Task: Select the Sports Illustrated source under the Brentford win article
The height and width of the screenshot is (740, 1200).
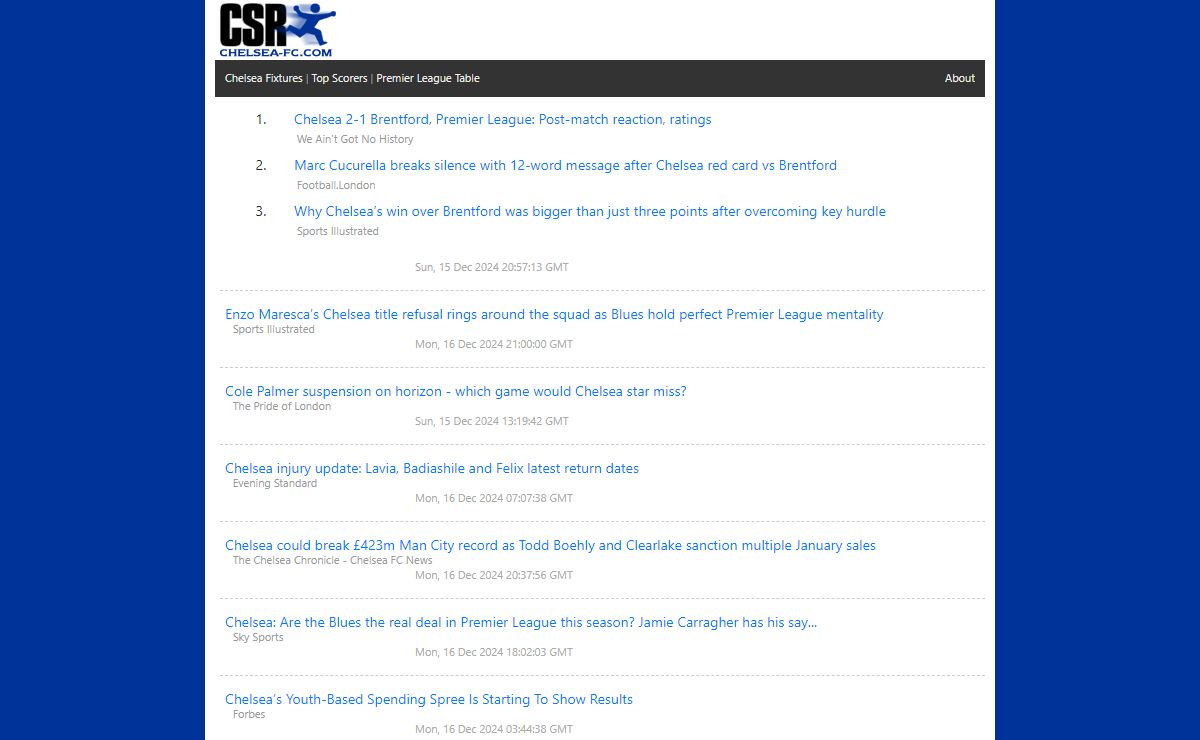Action: (x=338, y=232)
